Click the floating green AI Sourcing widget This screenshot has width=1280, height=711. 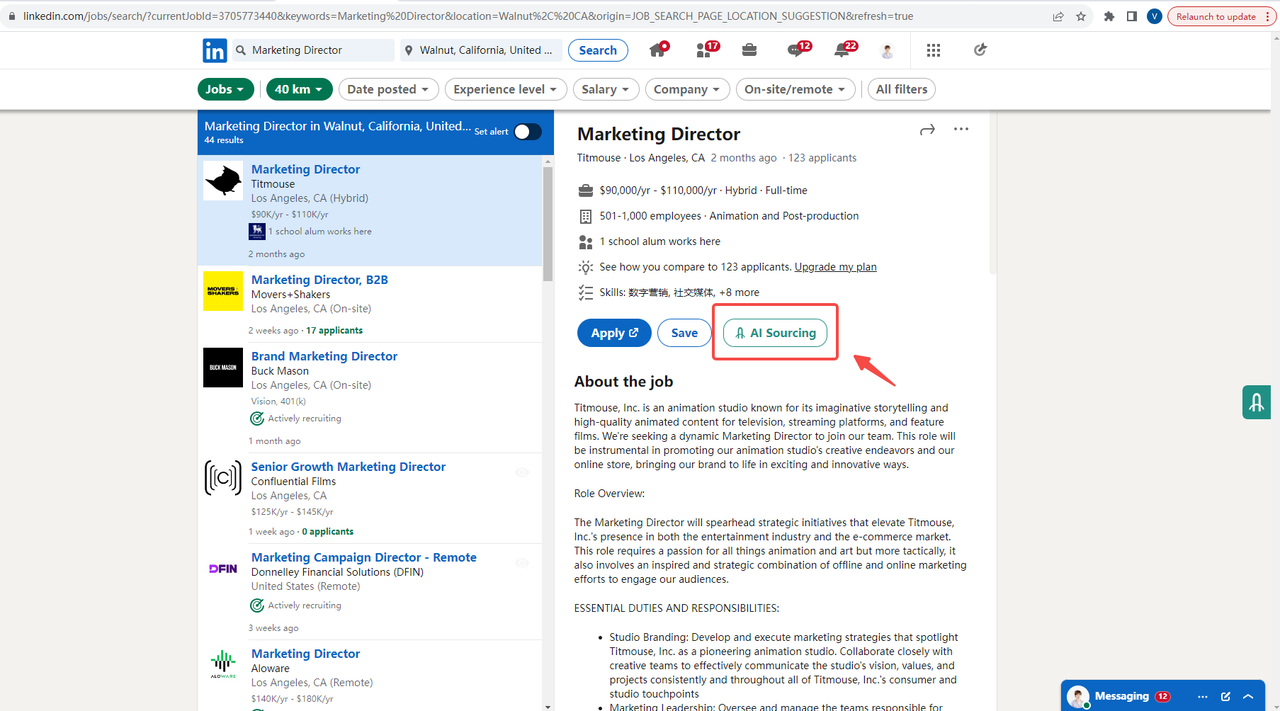click(1257, 402)
